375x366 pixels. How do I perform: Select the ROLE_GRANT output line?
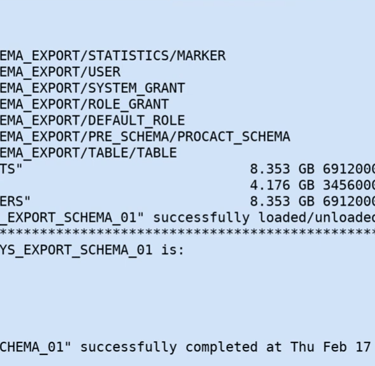[x=84, y=104]
